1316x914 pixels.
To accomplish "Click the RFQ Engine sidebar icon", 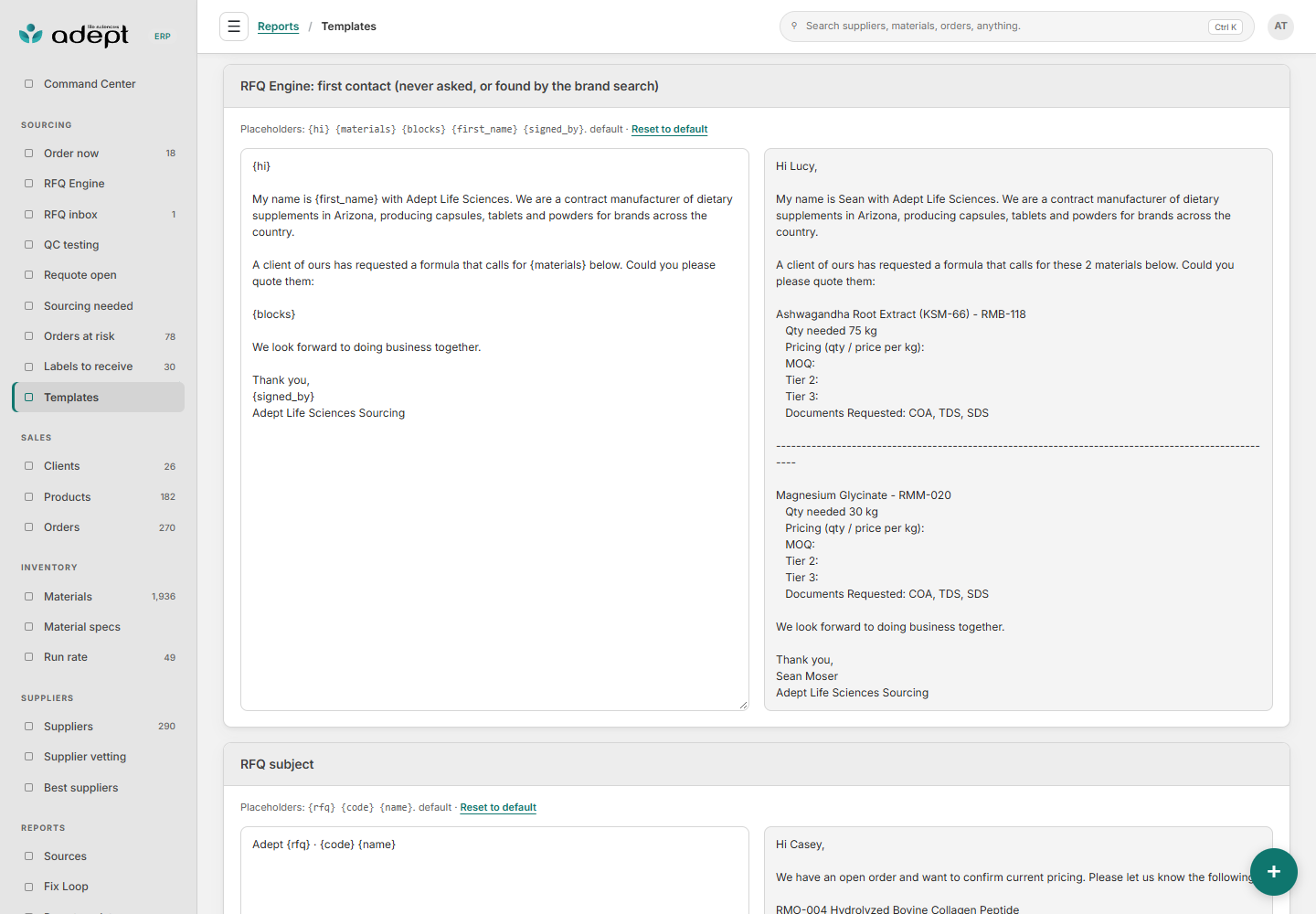I will pos(28,184).
